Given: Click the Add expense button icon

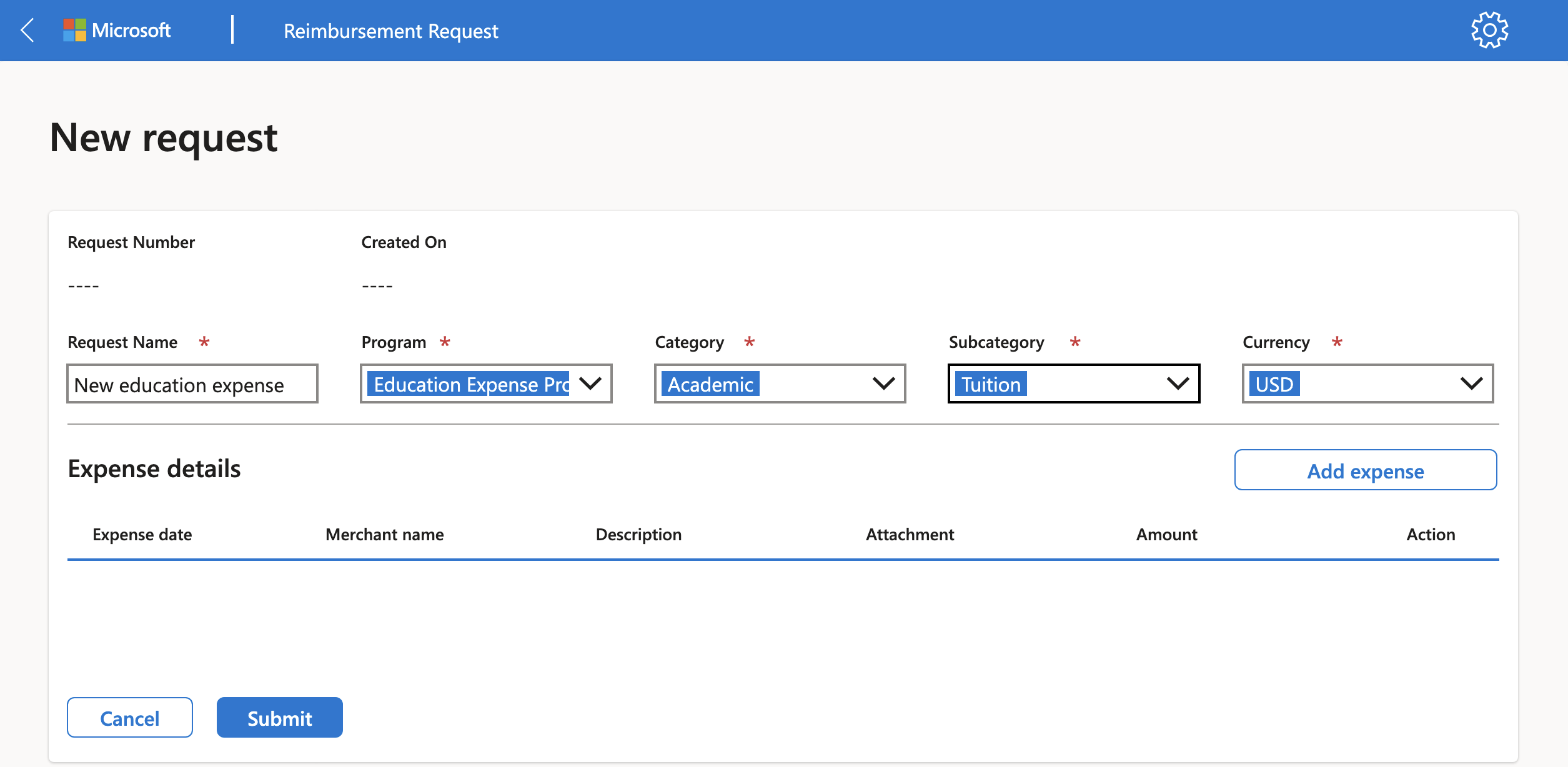Looking at the screenshot, I should pyautogui.click(x=1365, y=470).
